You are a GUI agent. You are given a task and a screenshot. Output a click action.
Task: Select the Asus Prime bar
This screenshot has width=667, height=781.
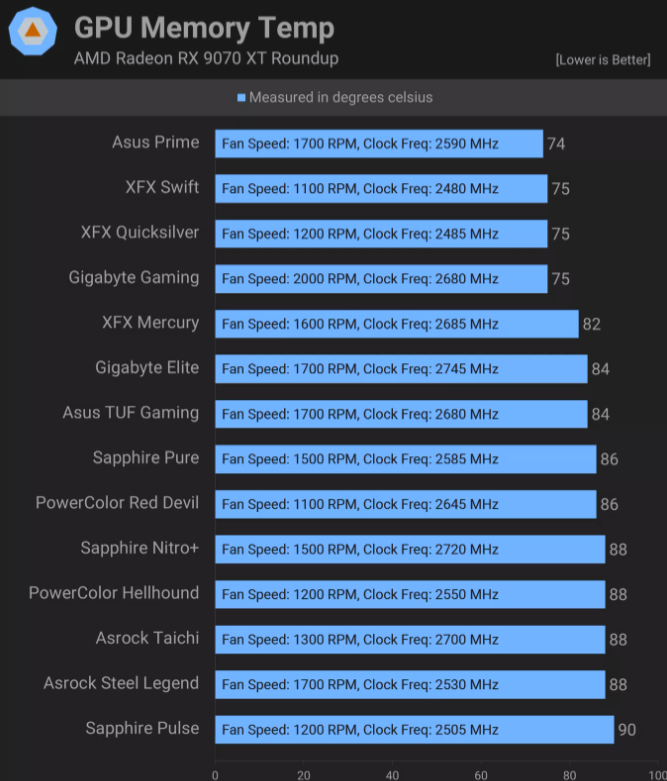coord(378,144)
